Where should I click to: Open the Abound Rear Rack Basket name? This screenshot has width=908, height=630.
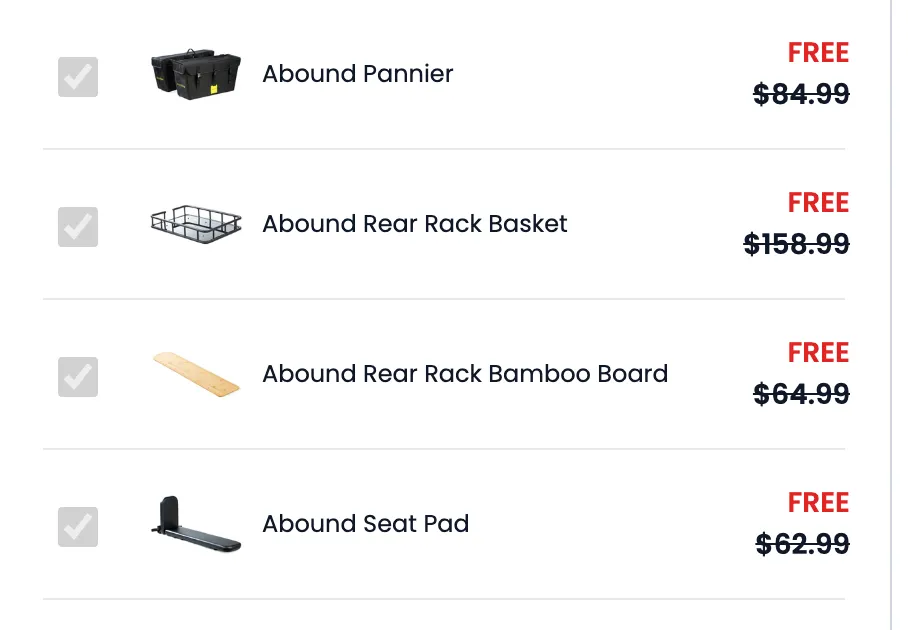[415, 224]
